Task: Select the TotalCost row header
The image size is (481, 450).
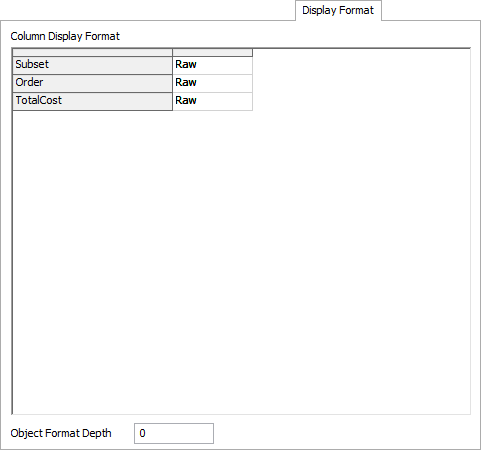Action: tap(92, 101)
